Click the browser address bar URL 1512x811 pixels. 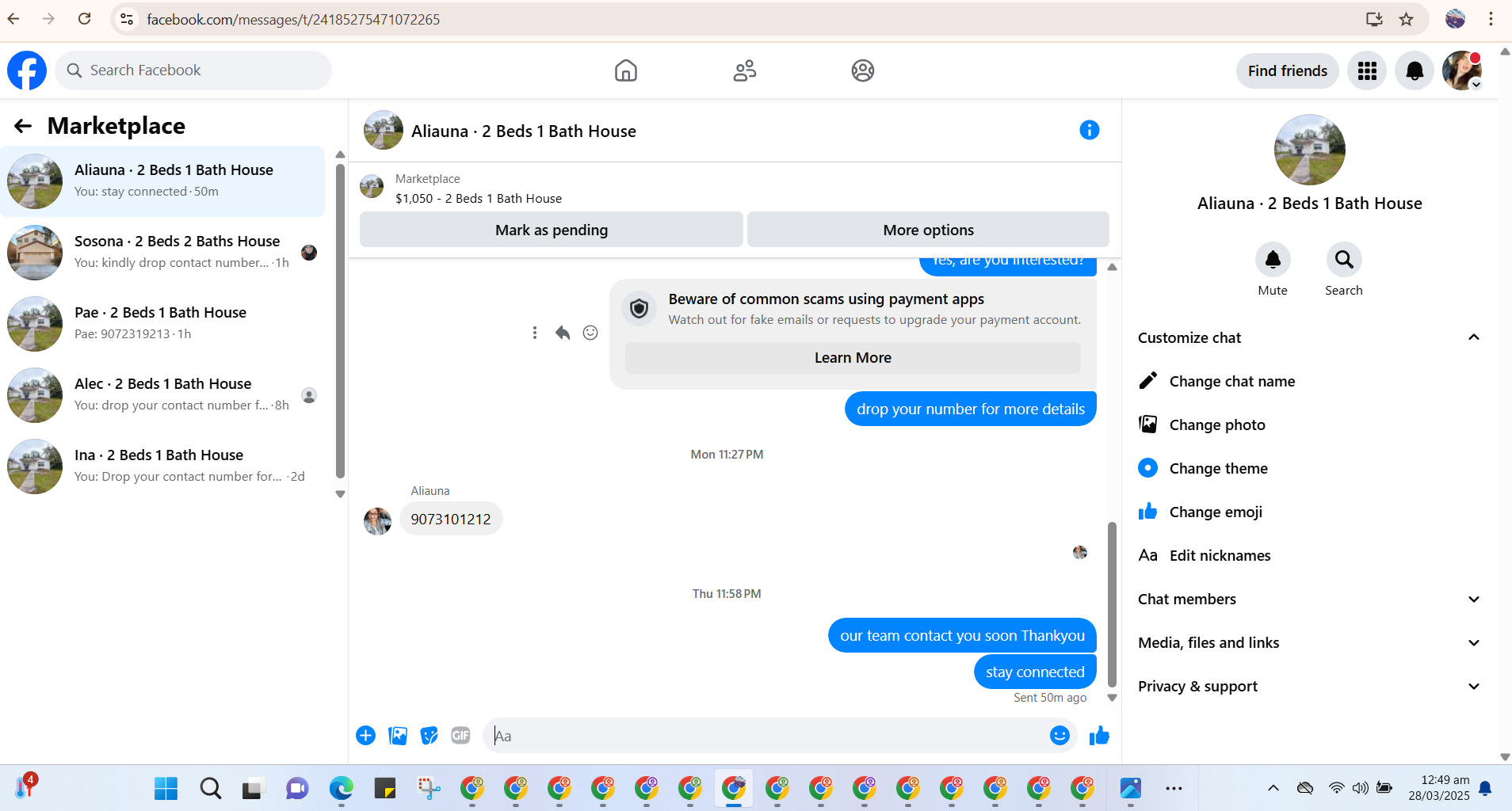pyautogui.click(x=293, y=19)
